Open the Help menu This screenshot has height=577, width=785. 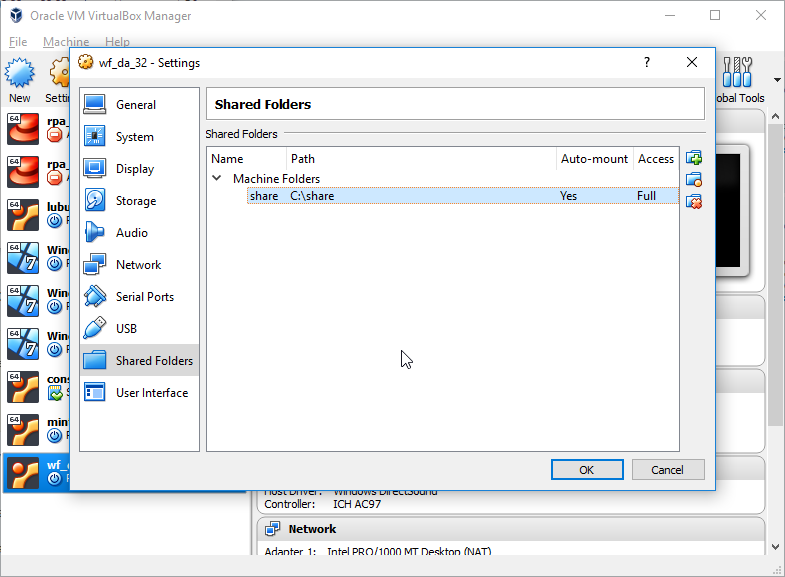pos(117,42)
